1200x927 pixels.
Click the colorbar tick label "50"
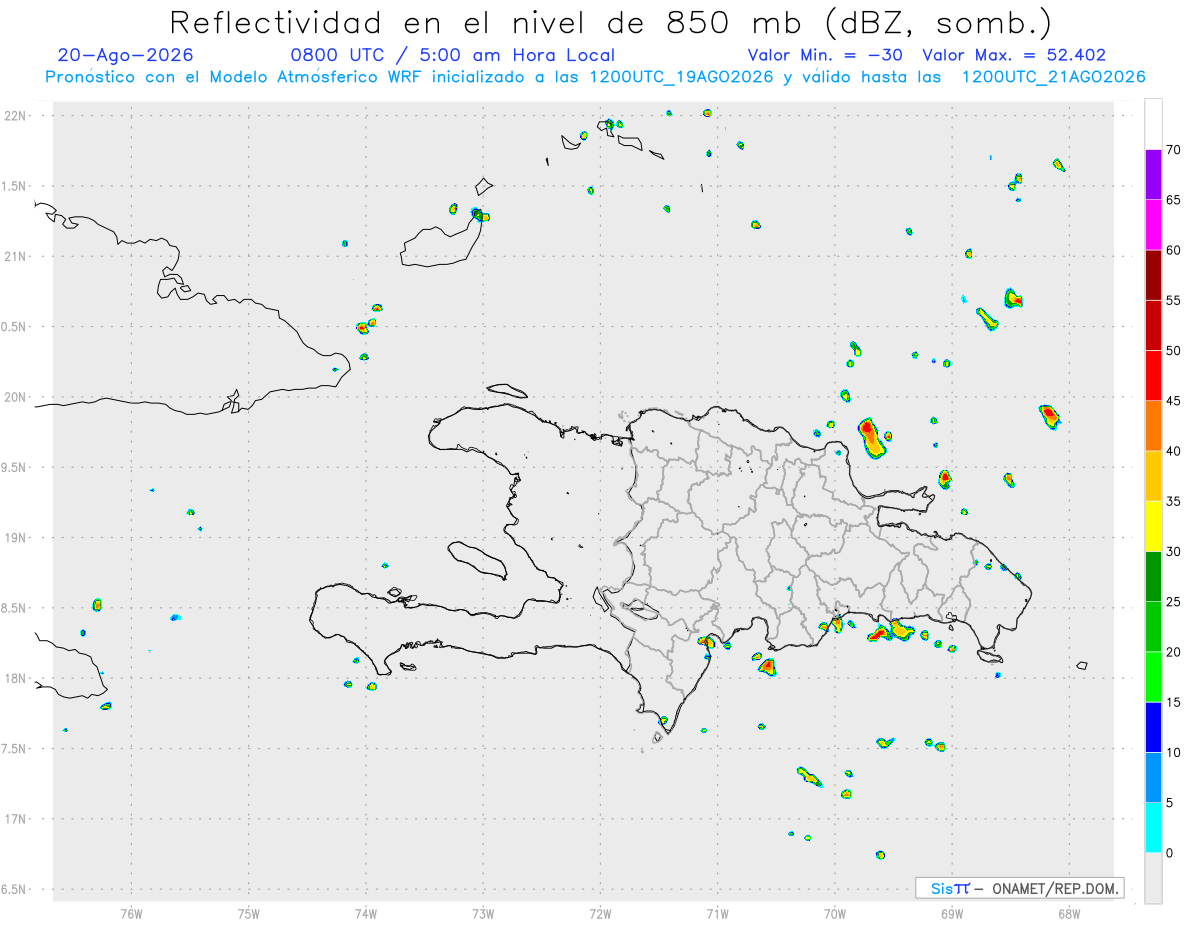[1173, 351]
